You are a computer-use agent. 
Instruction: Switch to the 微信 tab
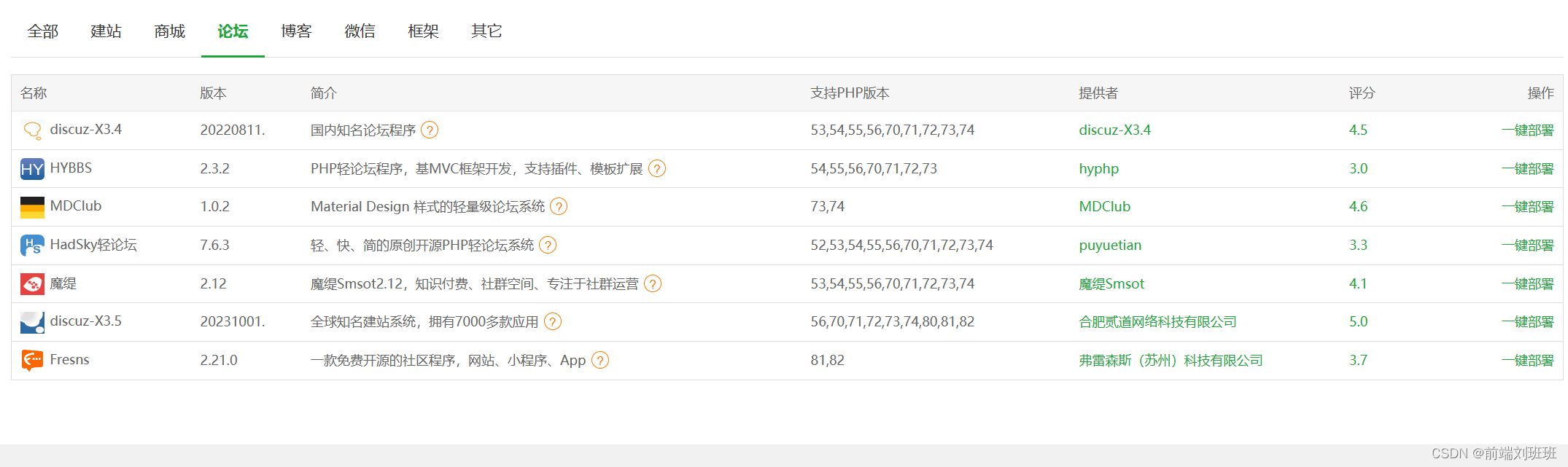click(360, 31)
